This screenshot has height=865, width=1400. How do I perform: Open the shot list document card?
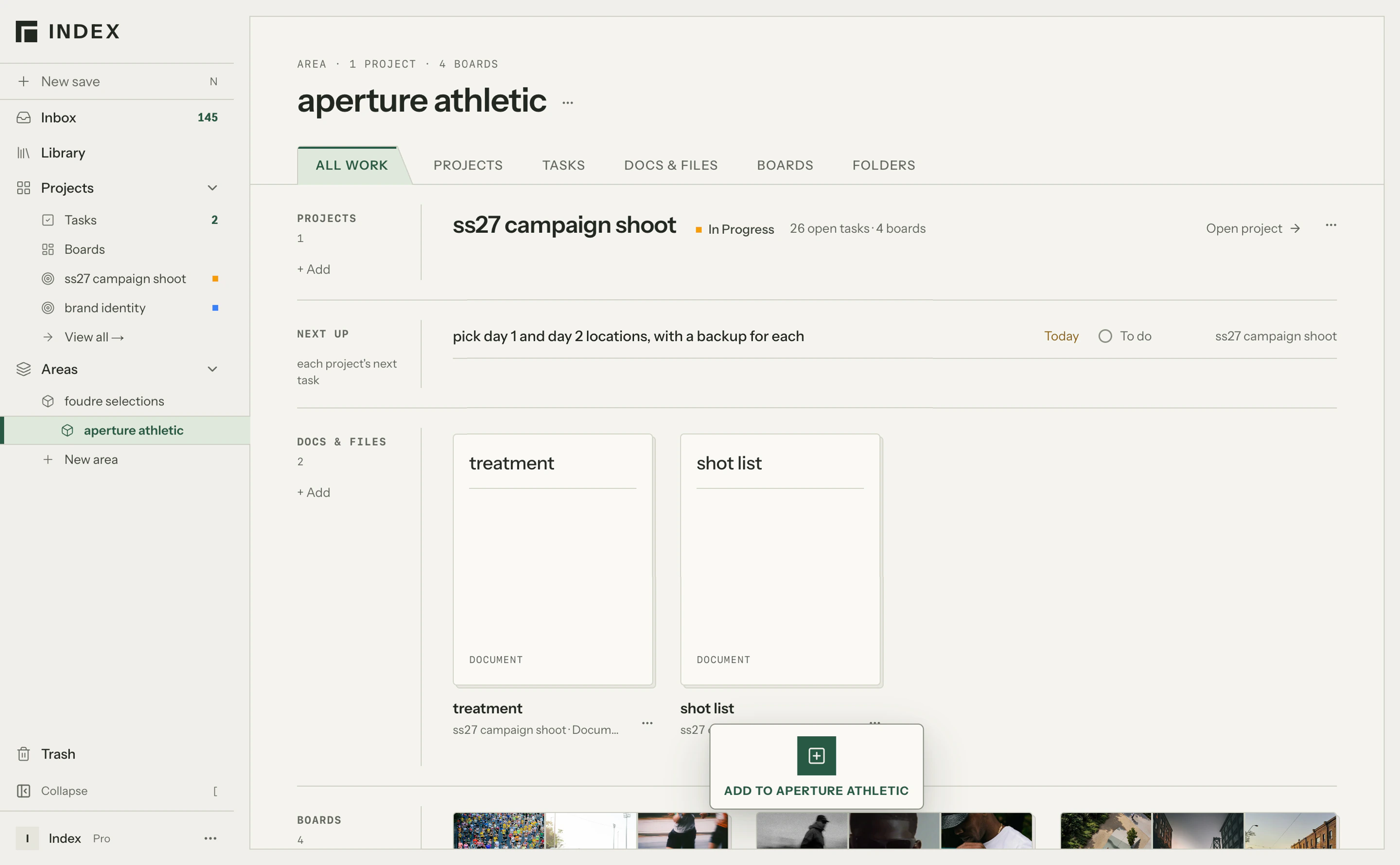pos(780,559)
